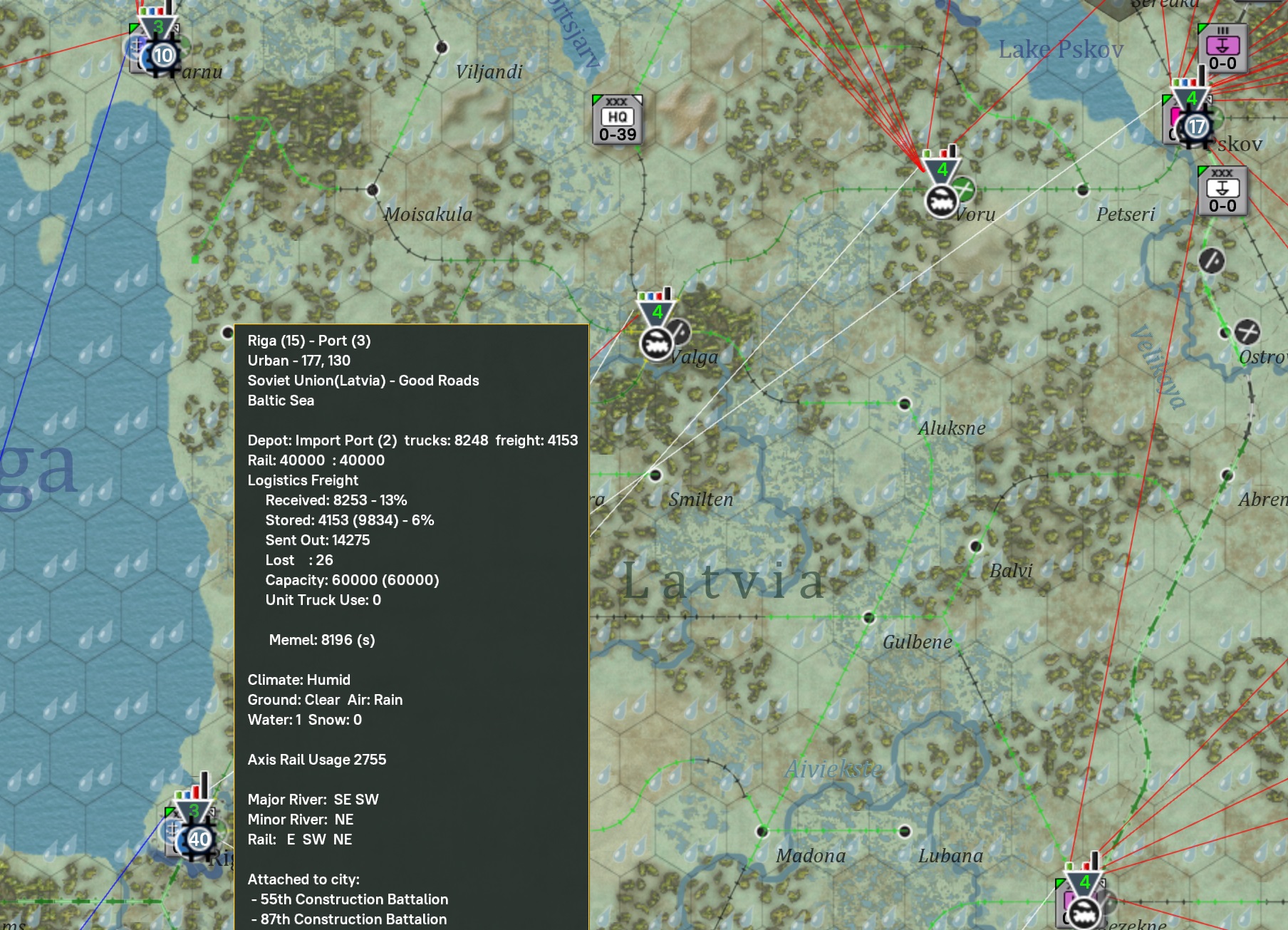Click the Parnu depot triangle showing 3

(x=158, y=27)
